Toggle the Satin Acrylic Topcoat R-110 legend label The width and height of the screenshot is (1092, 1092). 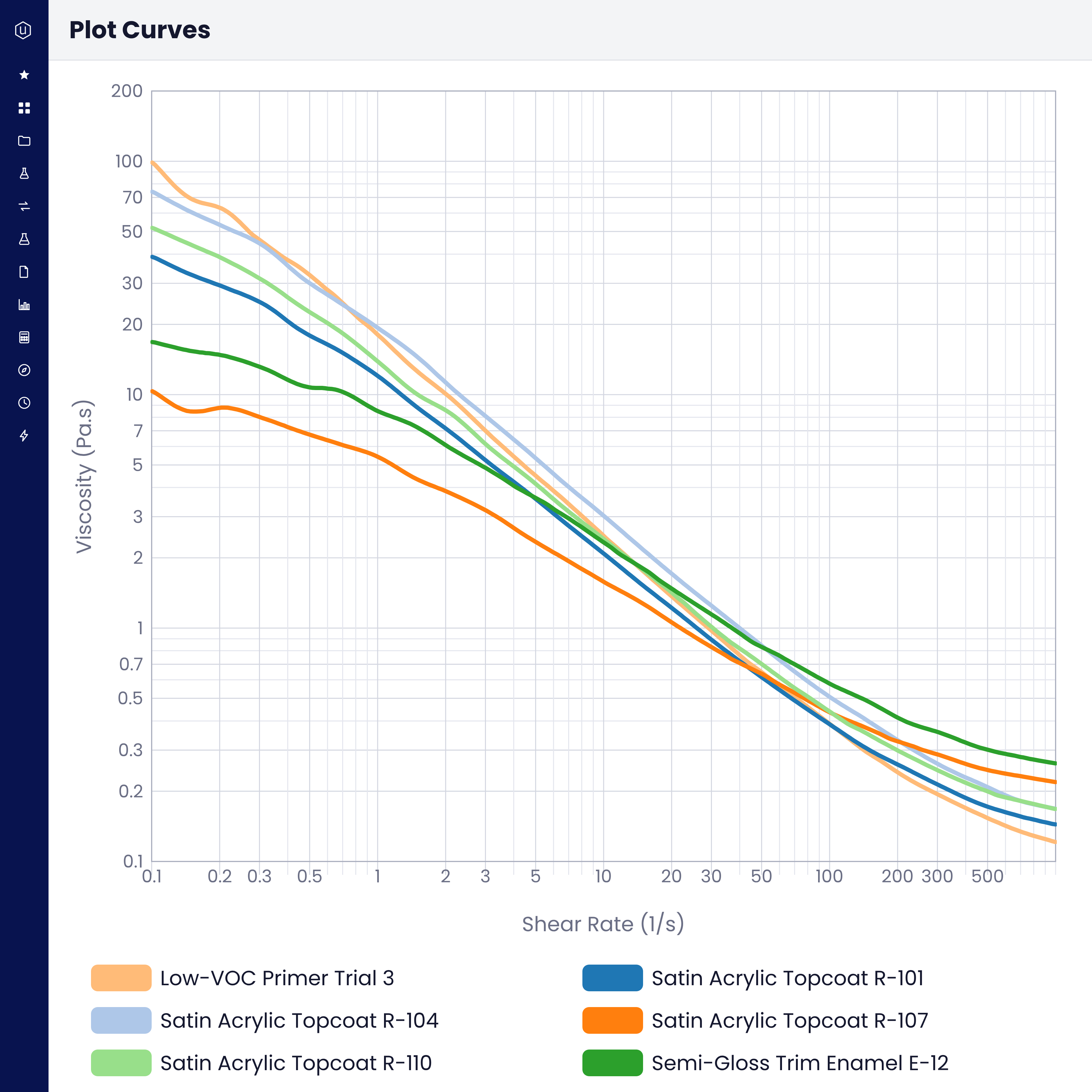coord(296,1063)
